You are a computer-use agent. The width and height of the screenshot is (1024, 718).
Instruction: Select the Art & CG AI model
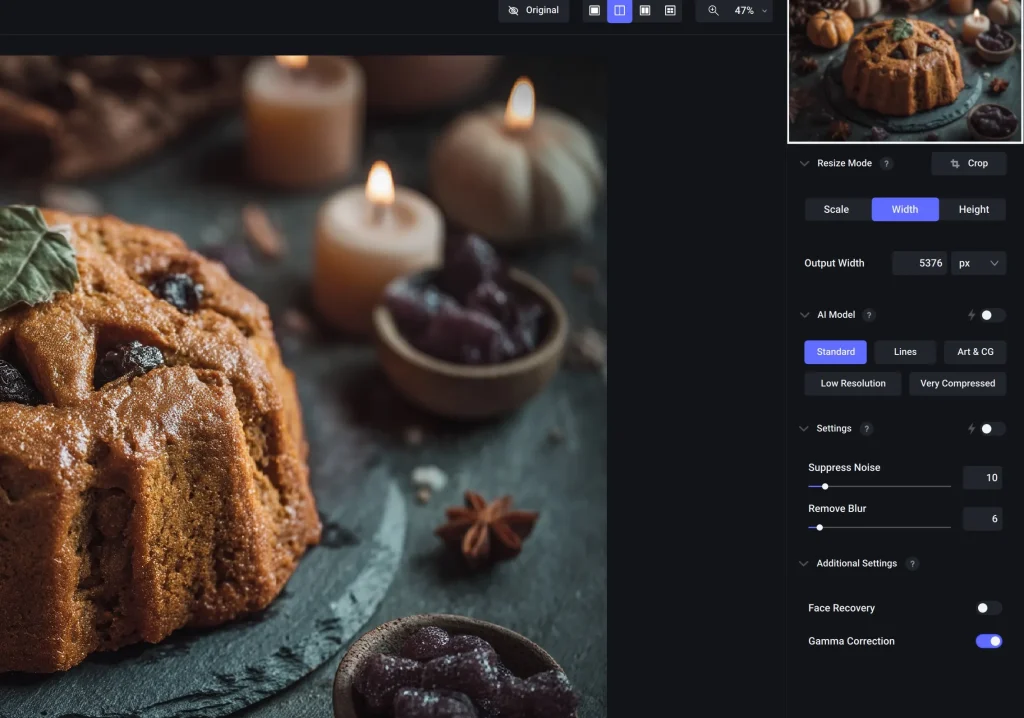[x=975, y=352]
